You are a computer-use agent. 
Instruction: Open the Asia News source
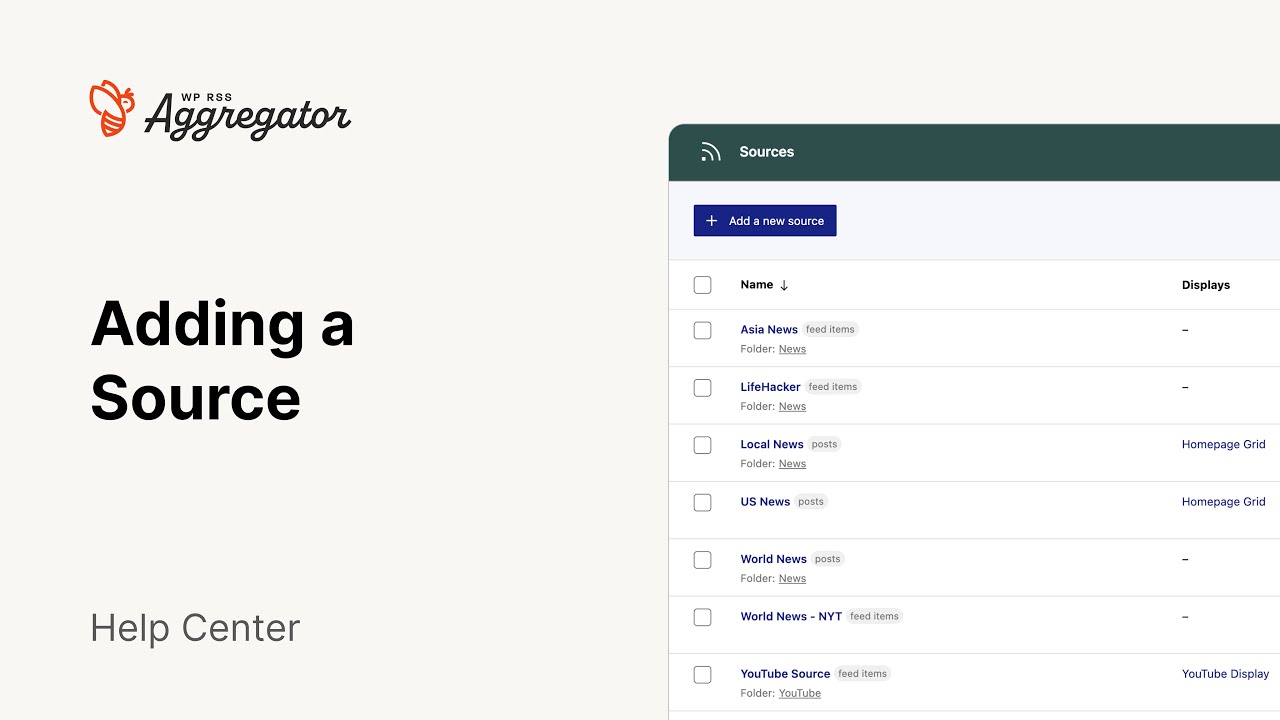tap(769, 330)
